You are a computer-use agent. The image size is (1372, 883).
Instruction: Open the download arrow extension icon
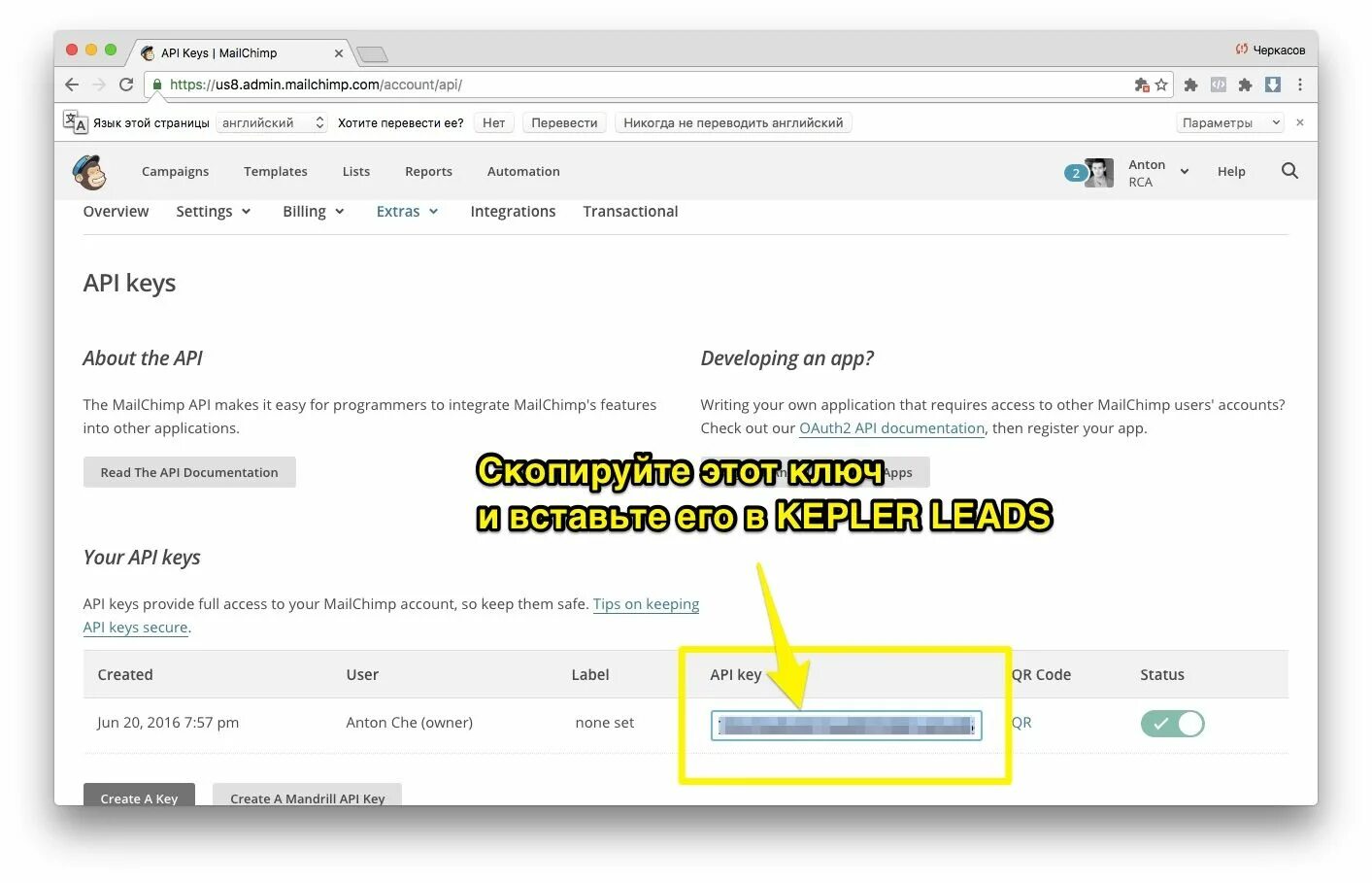[1273, 85]
